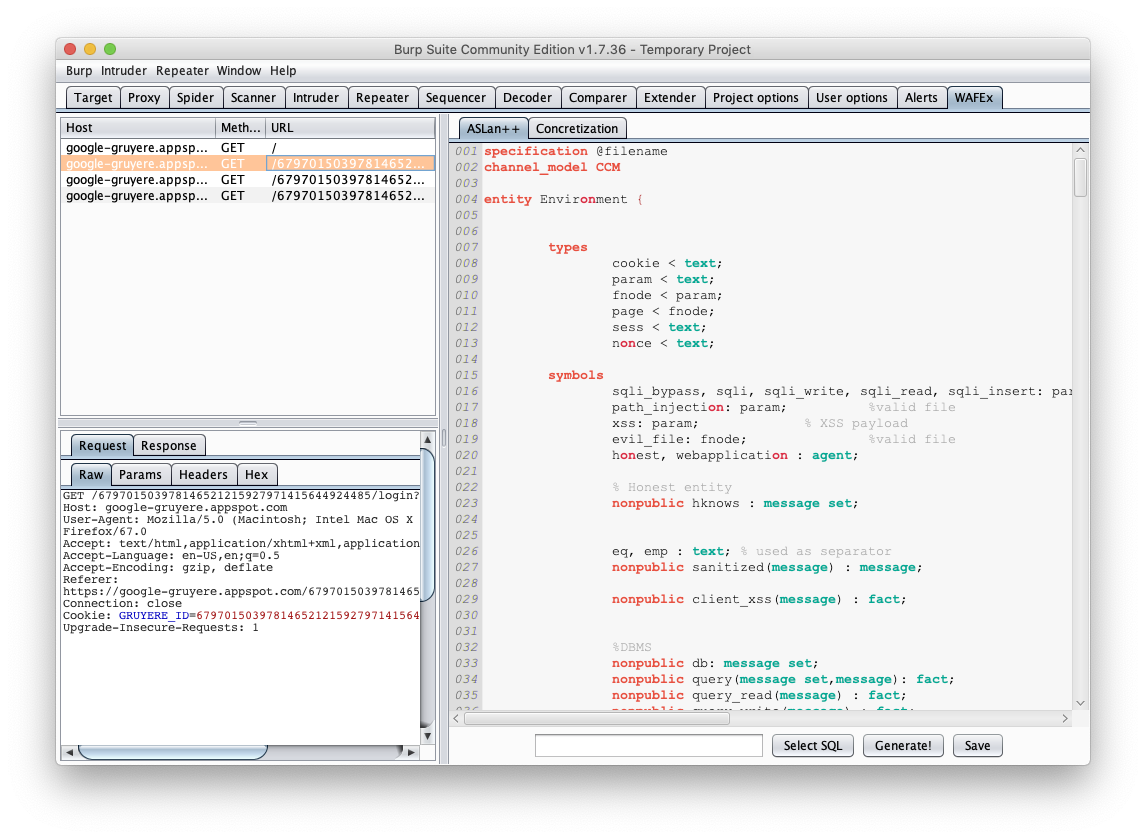Switch to the Intruder tool tab
1146x839 pixels.
coord(316,98)
